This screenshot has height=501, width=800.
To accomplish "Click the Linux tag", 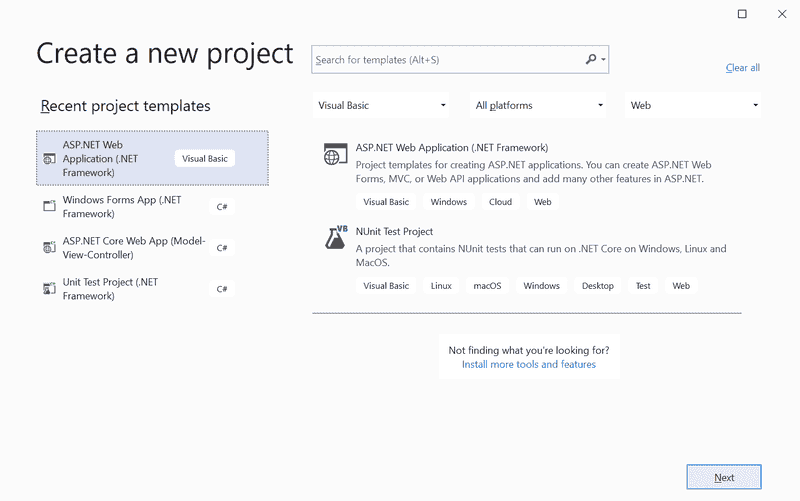I will pyautogui.click(x=441, y=286).
